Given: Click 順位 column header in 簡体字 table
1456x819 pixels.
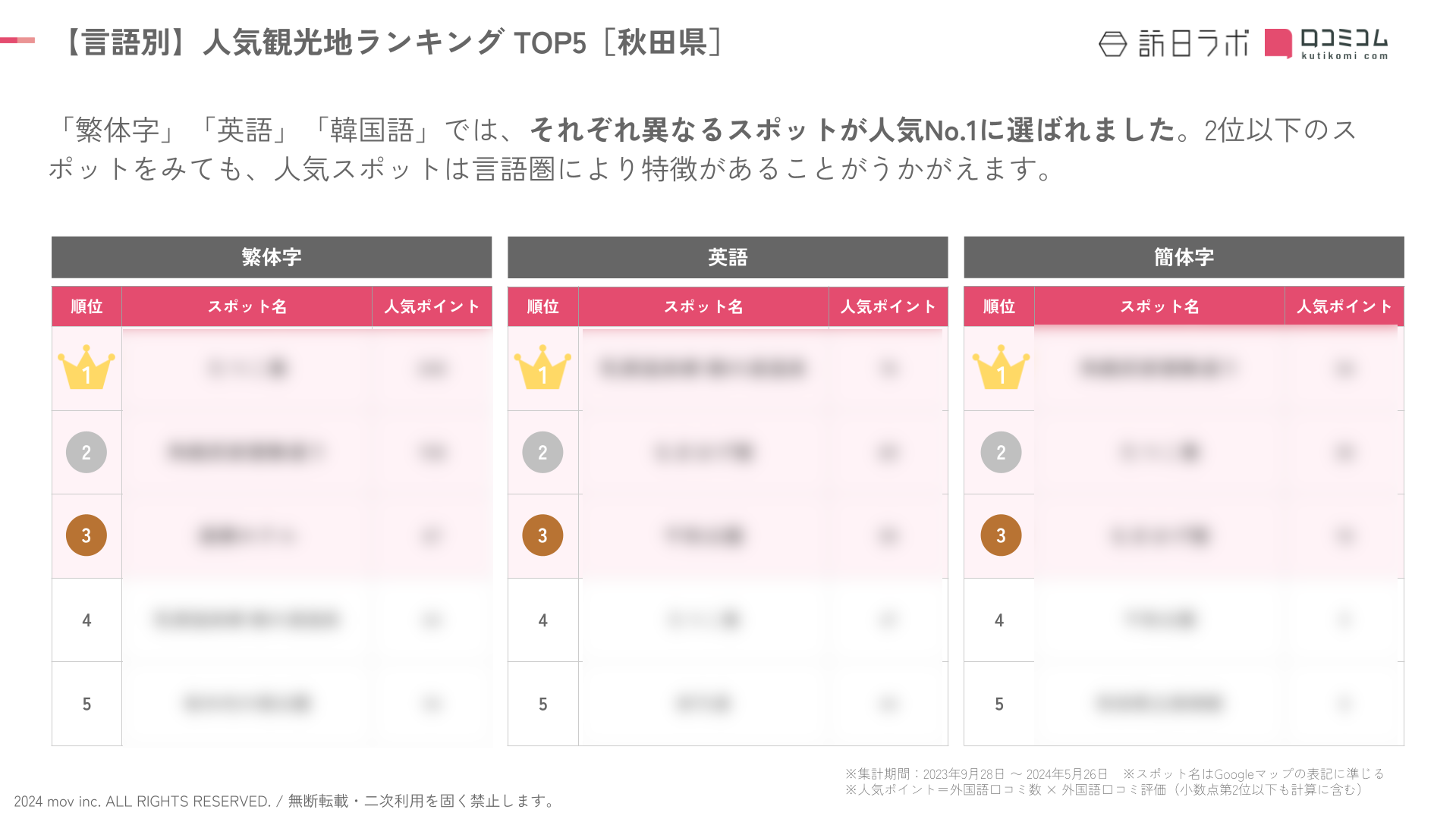Looking at the screenshot, I should (998, 306).
